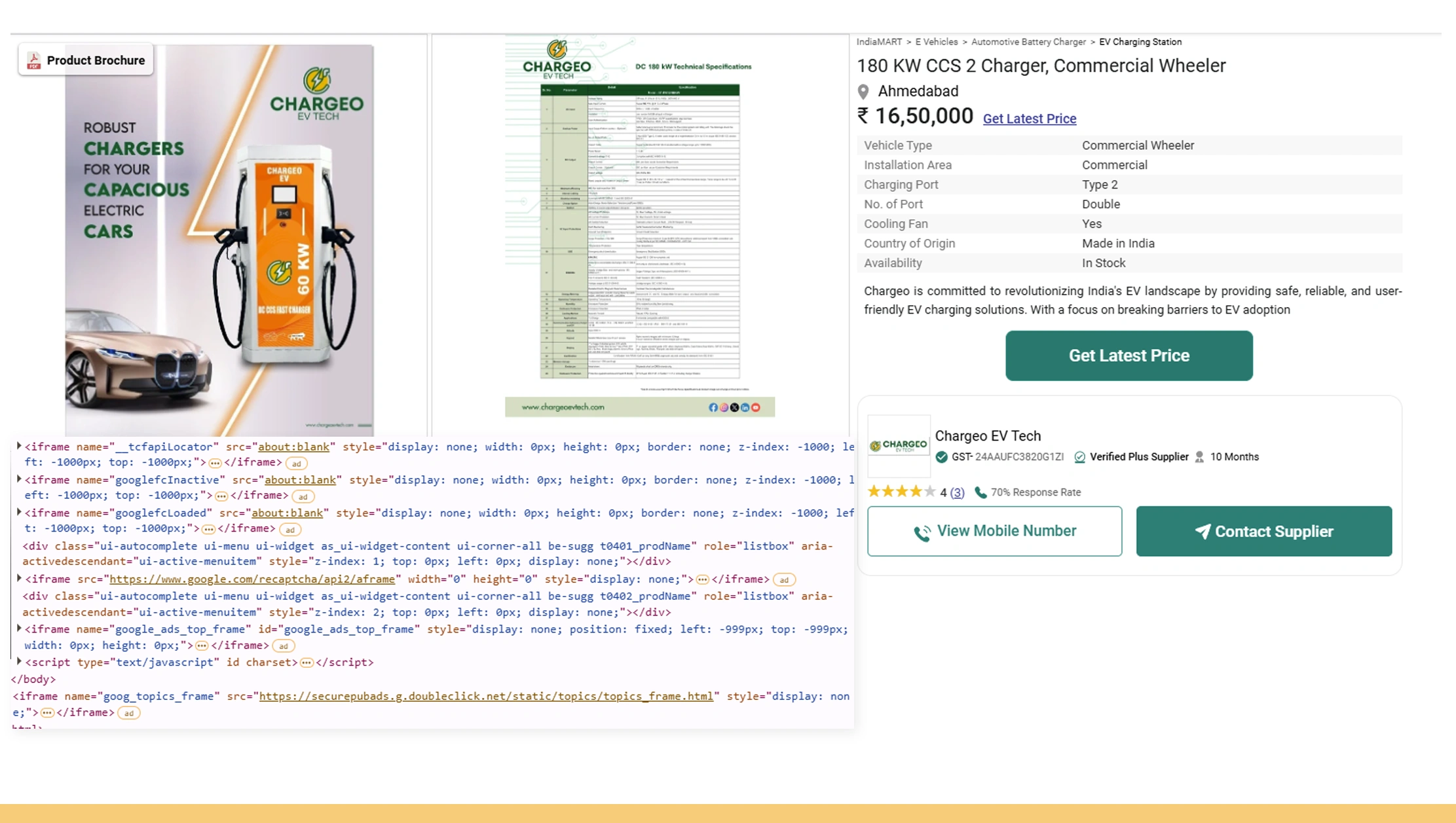Click the X (Twitter) social icon
Viewport: 1456px width, 823px height.
point(734,407)
